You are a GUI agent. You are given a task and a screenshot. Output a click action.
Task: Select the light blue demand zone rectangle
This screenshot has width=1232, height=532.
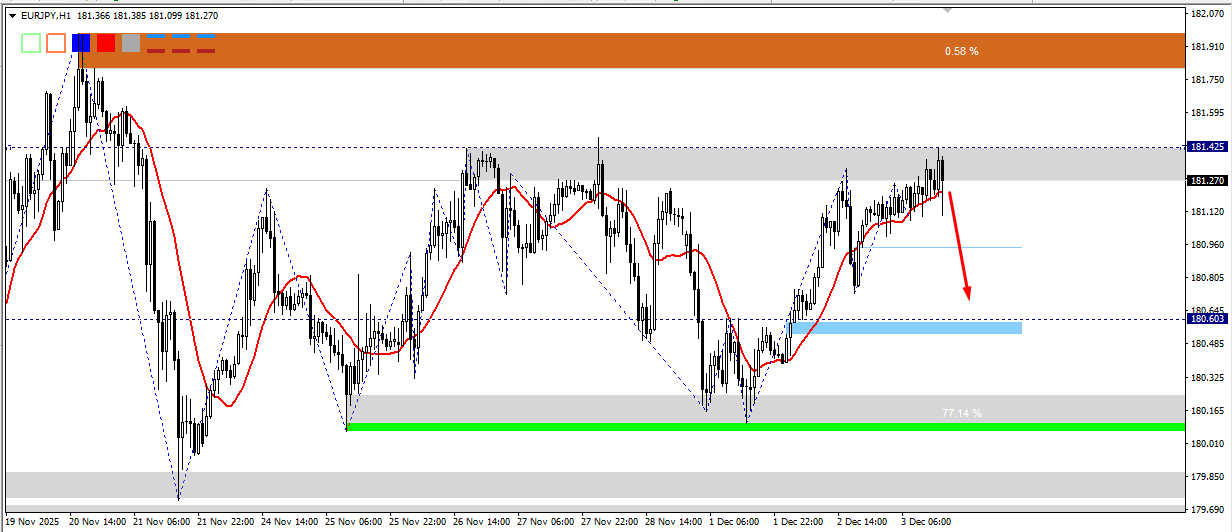point(905,327)
